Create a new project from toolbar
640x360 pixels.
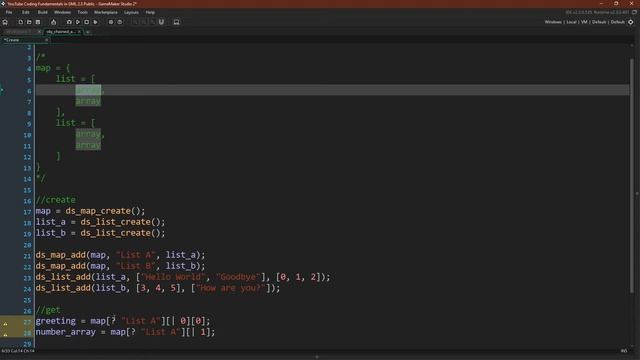click(x=20, y=22)
